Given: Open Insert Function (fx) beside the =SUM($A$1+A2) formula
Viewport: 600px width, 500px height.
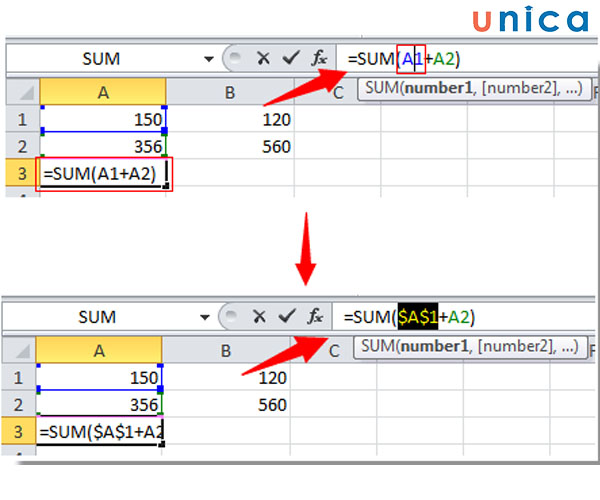Looking at the screenshot, I should pyautogui.click(x=317, y=317).
